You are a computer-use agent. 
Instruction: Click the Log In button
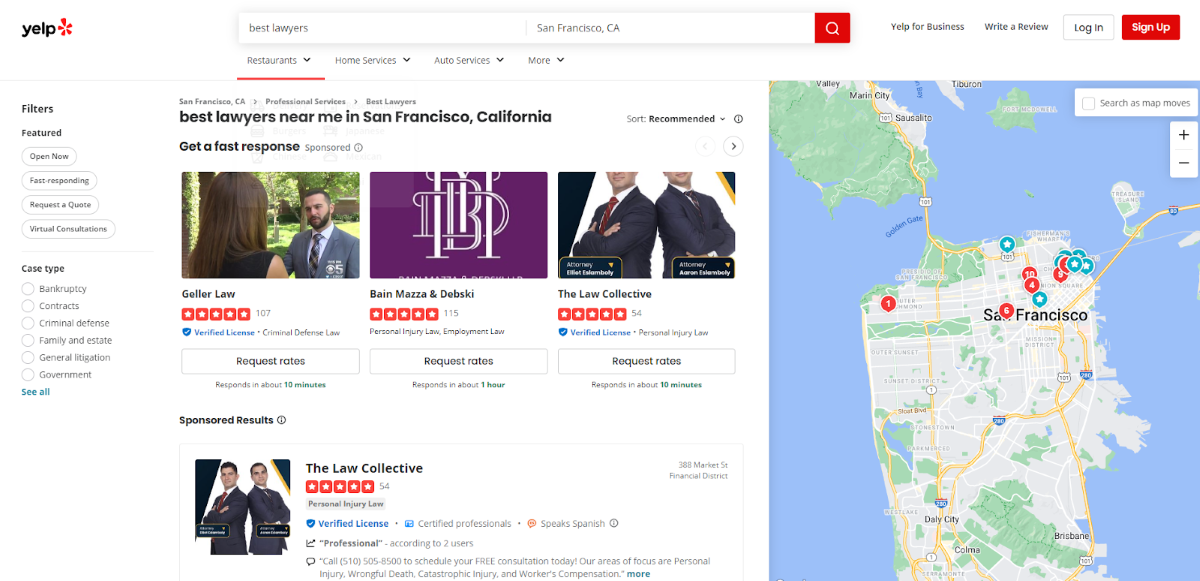pos(1088,27)
